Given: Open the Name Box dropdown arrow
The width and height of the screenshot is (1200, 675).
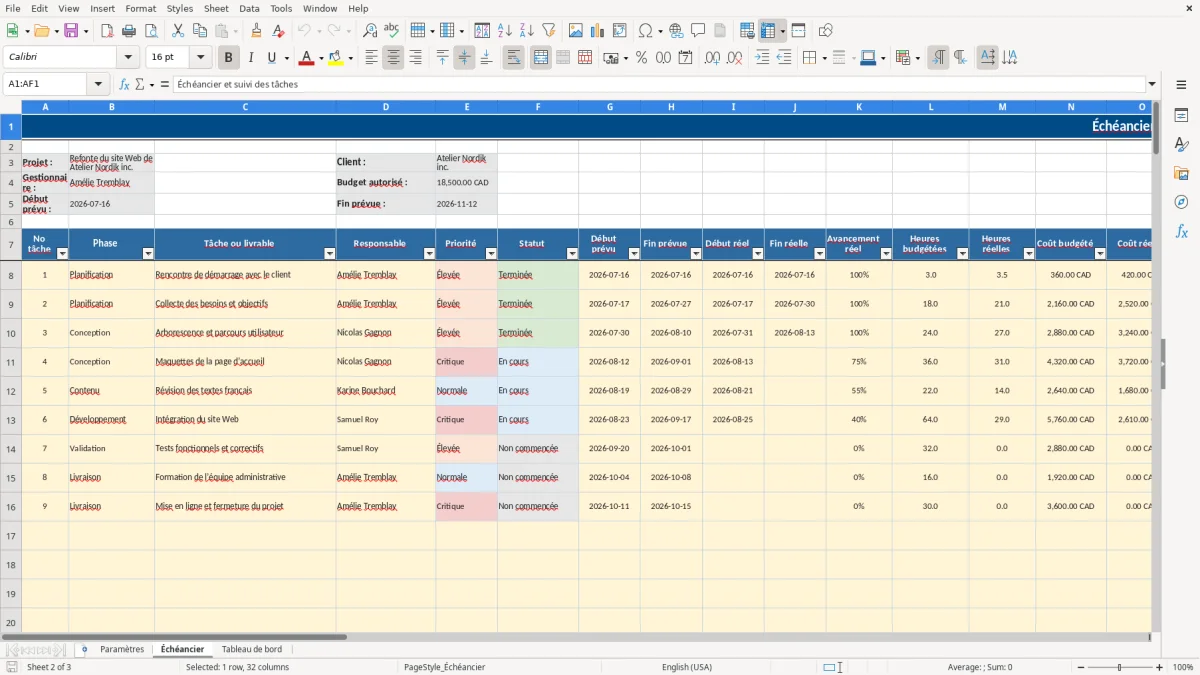Looking at the screenshot, I should 98,84.
